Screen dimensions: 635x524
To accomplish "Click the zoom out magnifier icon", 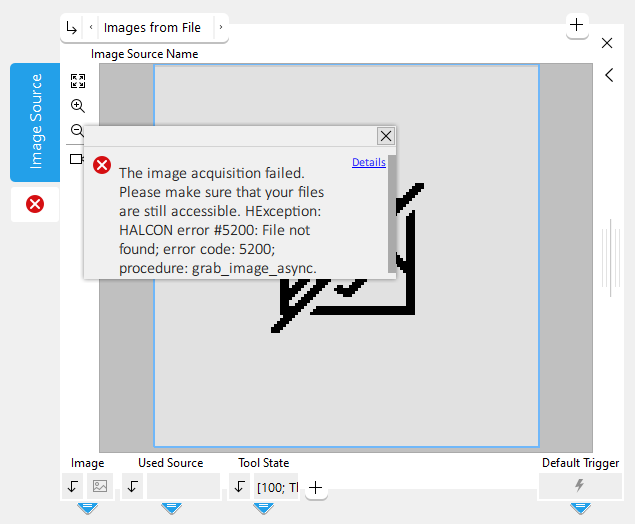I will (77, 130).
